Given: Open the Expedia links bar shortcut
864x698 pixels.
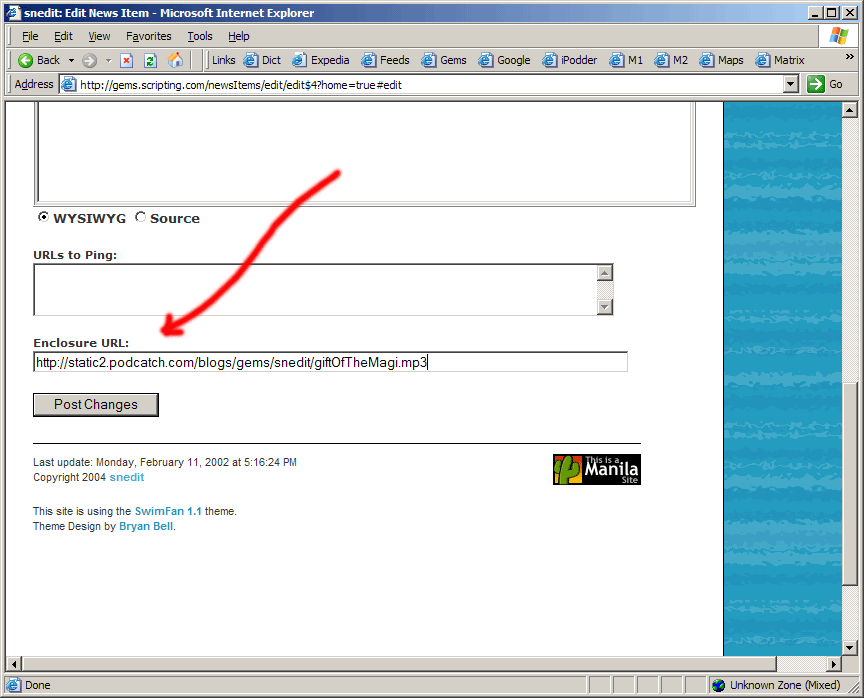Looking at the screenshot, I should pyautogui.click(x=320, y=60).
